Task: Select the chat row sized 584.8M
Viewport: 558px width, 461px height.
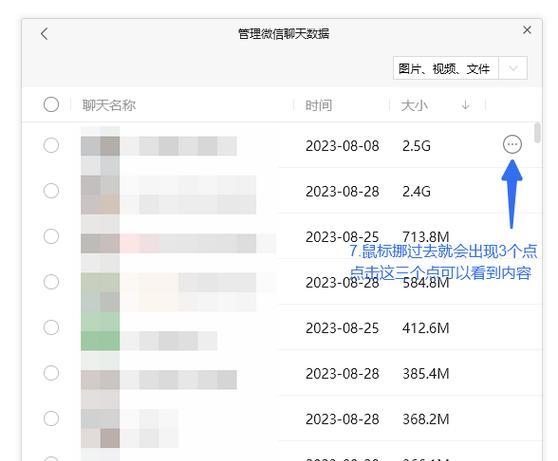Action: [x=51, y=282]
